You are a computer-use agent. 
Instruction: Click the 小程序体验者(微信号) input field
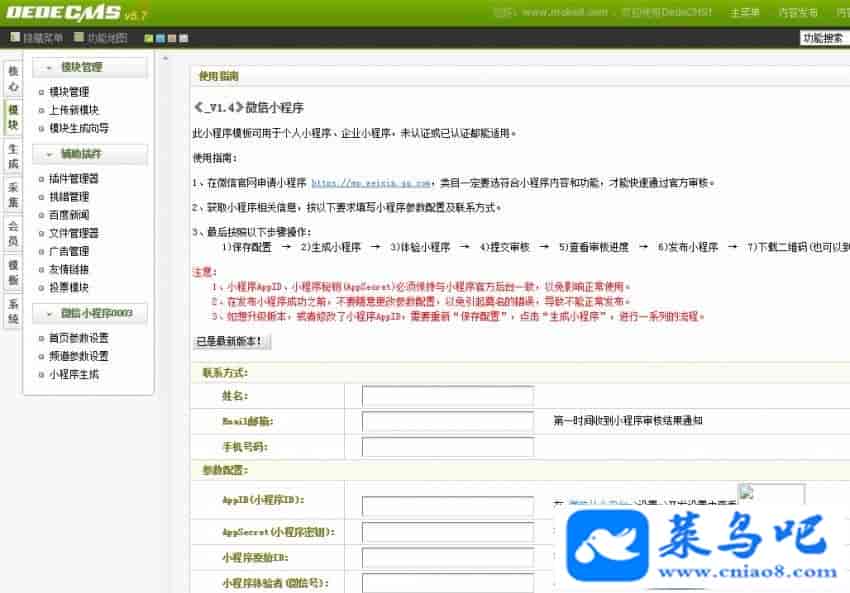pos(448,583)
